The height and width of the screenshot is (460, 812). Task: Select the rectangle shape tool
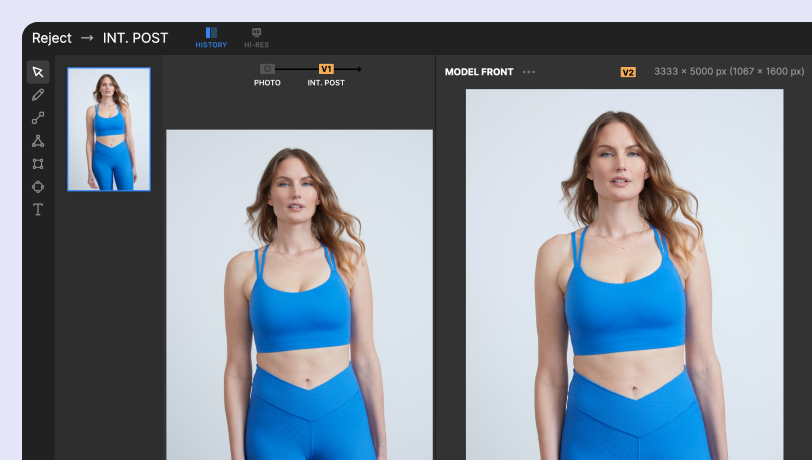click(38, 164)
